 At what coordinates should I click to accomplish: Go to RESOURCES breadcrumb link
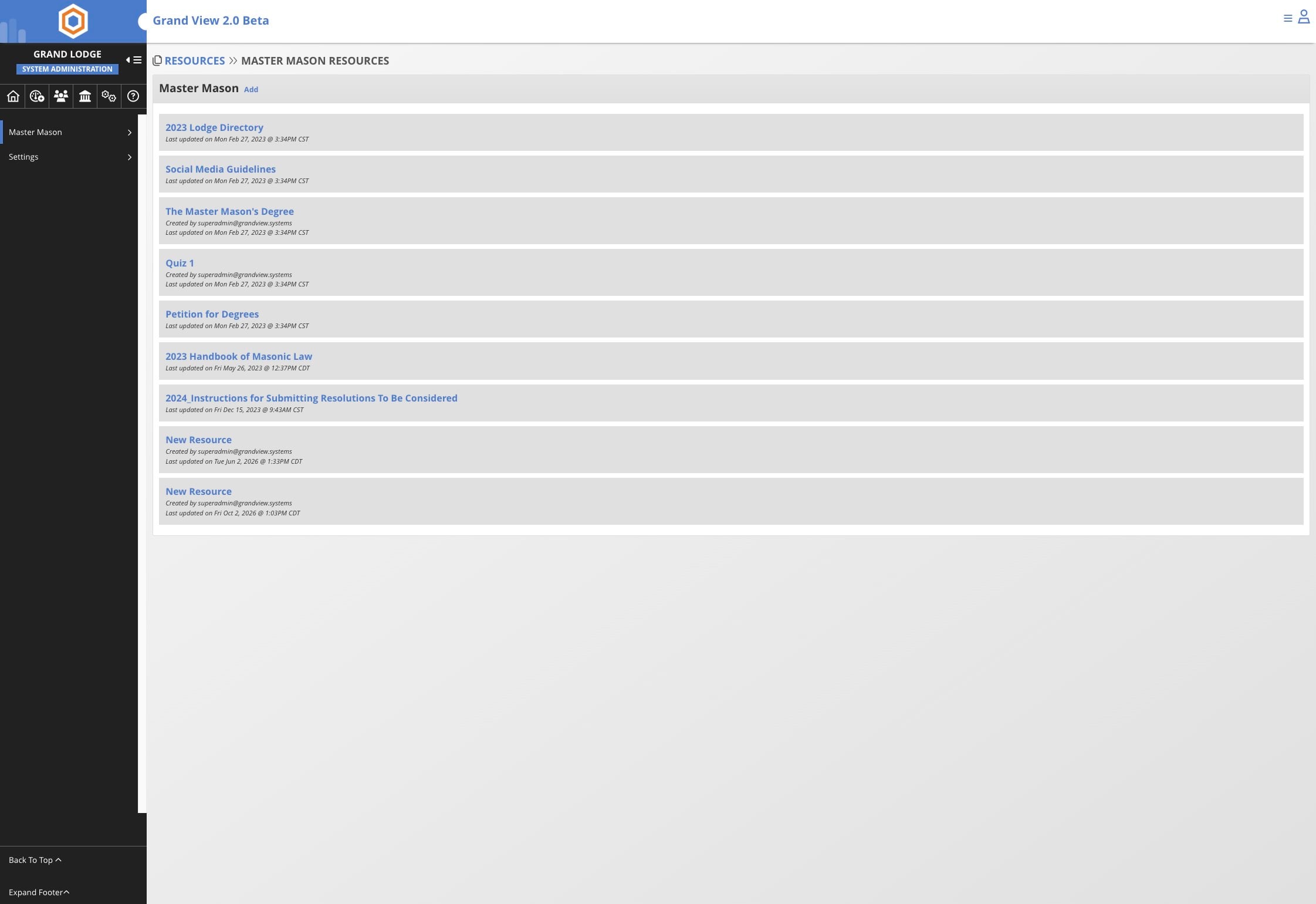pos(195,60)
